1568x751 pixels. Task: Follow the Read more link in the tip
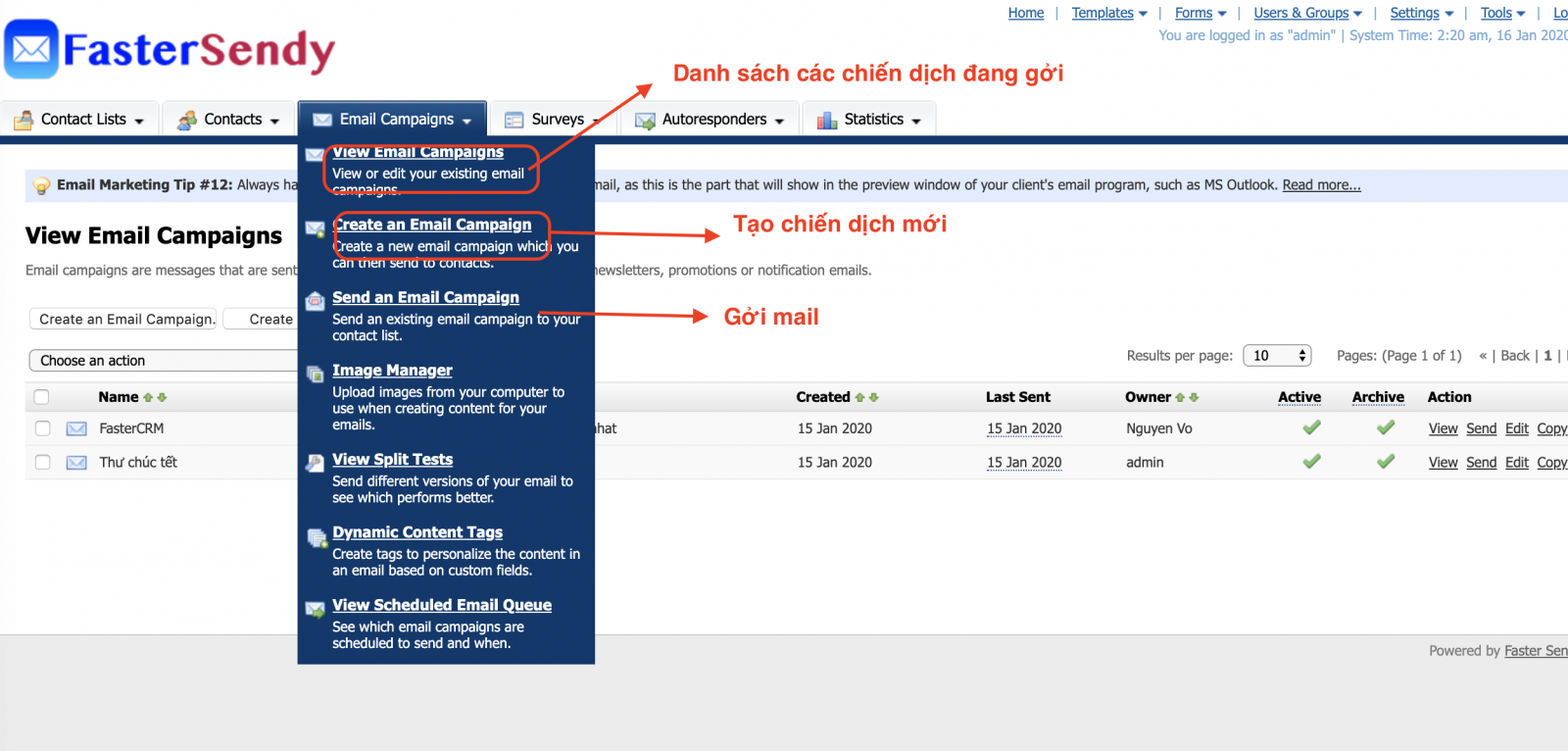pyautogui.click(x=1321, y=185)
